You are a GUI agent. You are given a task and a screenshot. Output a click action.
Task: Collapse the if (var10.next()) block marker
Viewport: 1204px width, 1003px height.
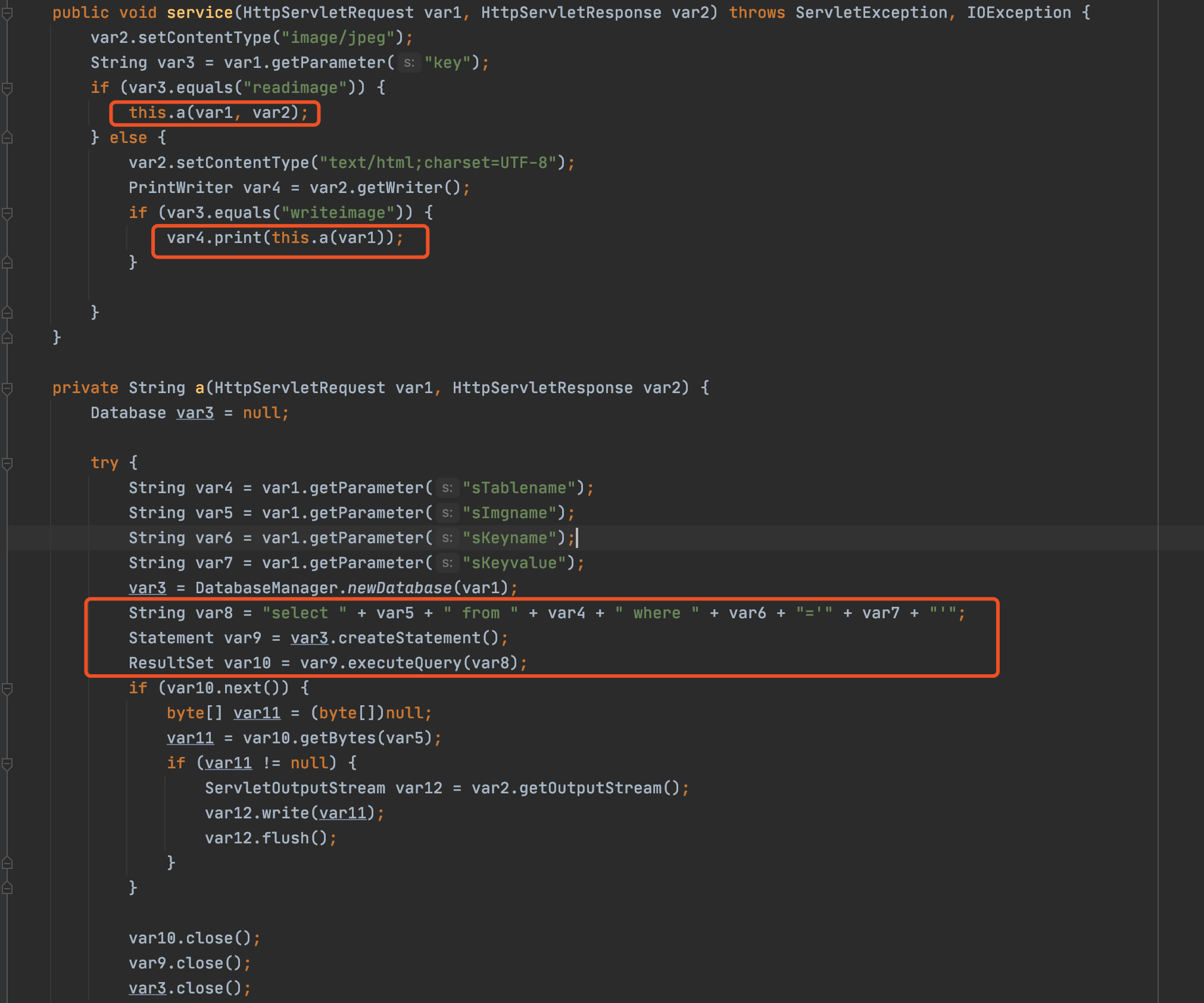pyautogui.click(x=7, y=688)
